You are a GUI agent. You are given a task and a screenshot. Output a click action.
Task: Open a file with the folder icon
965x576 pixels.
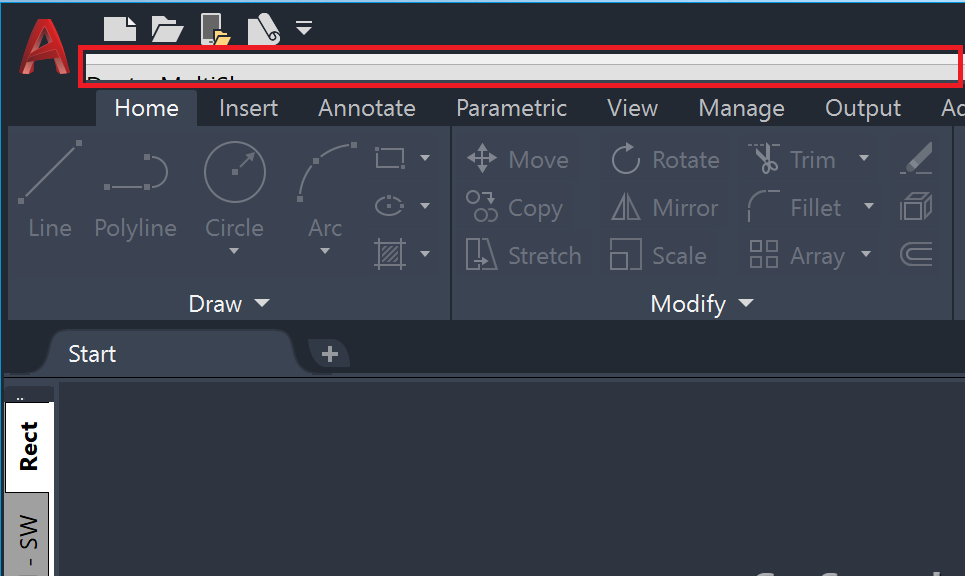point(167,29)
